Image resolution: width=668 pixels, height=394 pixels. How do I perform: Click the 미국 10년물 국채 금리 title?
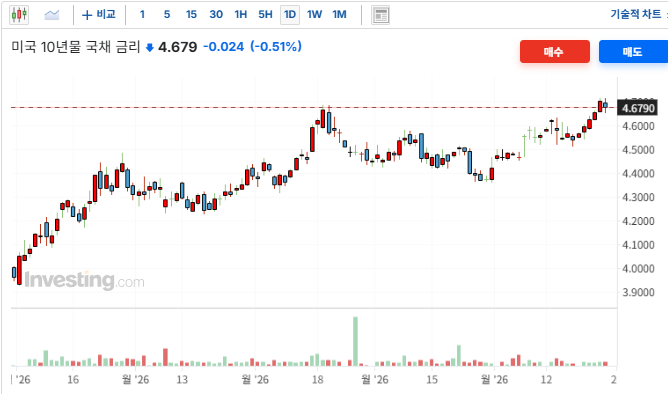tap(75, 46)
